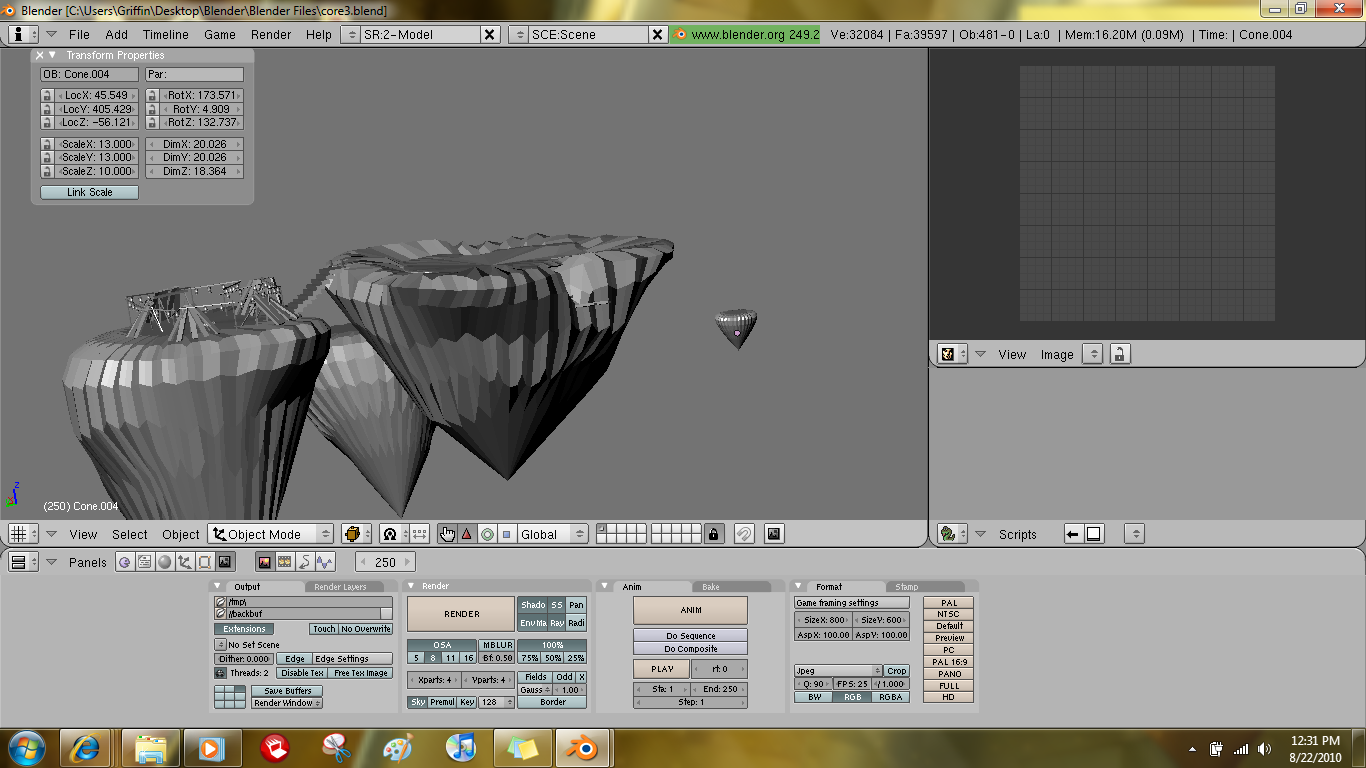Toggle the Fields render option
Screen dimensions: 1366x768
(536, 677)
